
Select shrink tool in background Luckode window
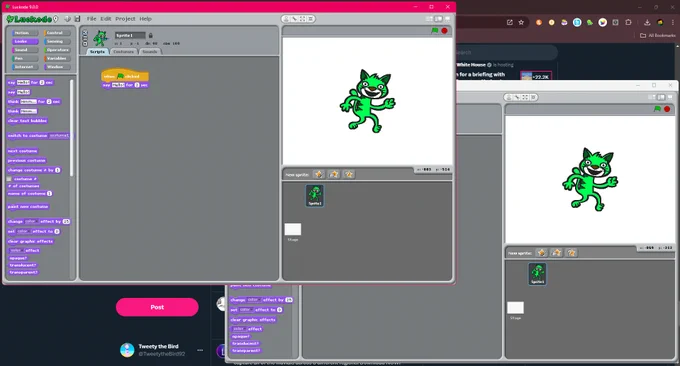[x=533, y=97]
